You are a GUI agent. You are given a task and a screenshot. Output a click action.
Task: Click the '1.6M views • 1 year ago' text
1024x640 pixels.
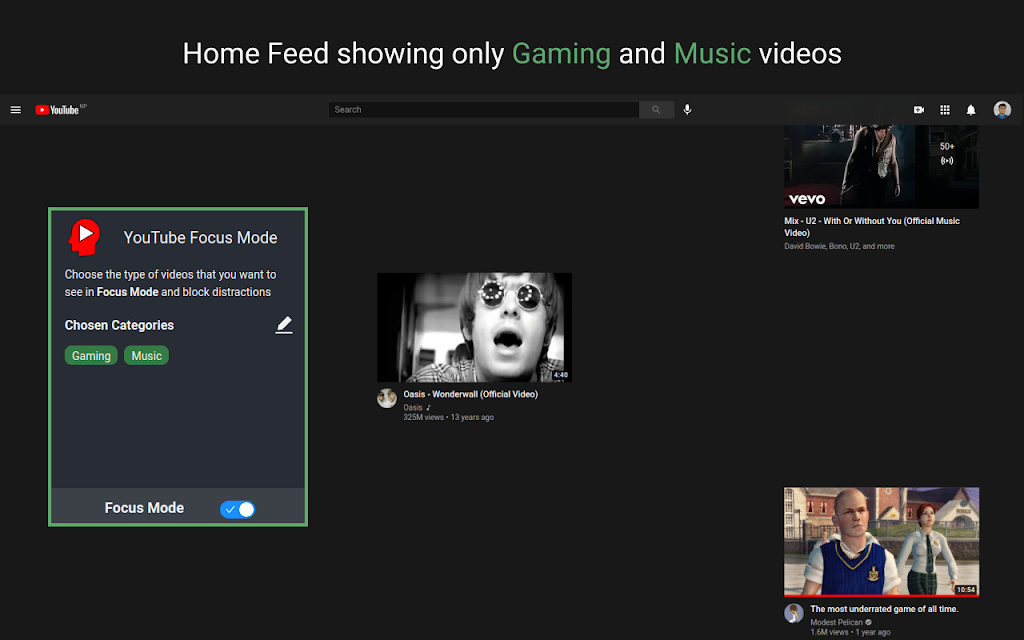850,632
